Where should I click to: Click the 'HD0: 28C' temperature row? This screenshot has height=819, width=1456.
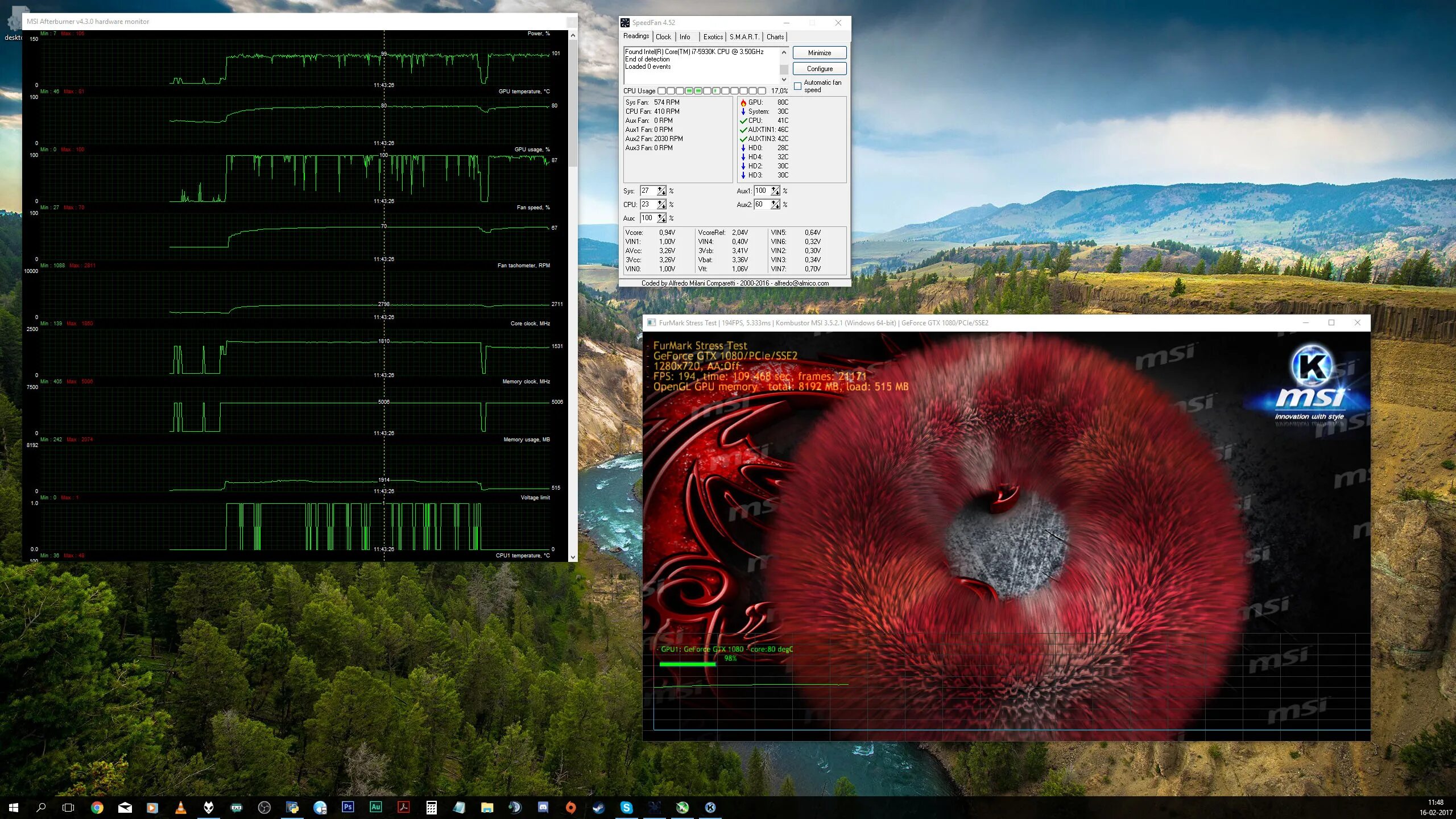point(764,148)
